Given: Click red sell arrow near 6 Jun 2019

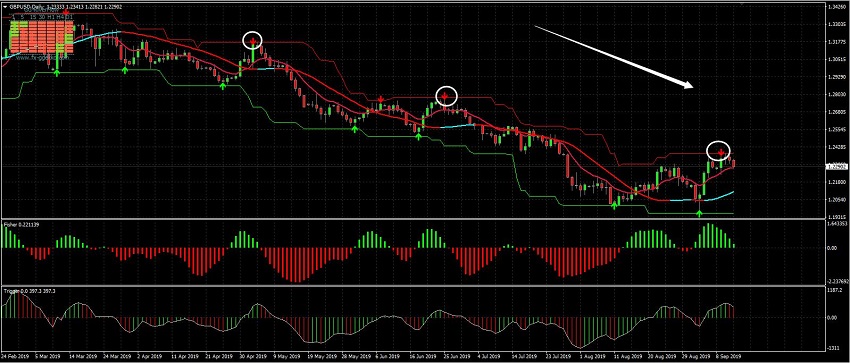Looking at the screenshot, I should (x=381, y=99).
